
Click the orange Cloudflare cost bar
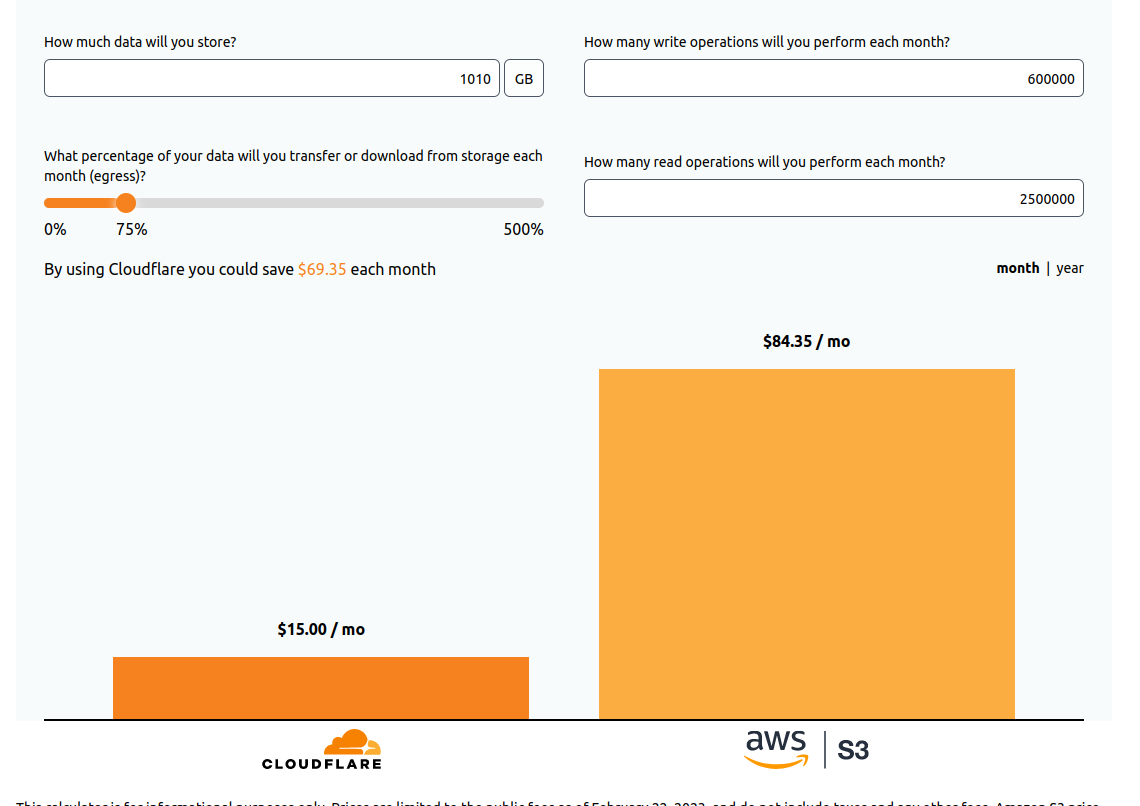[320, 688]
